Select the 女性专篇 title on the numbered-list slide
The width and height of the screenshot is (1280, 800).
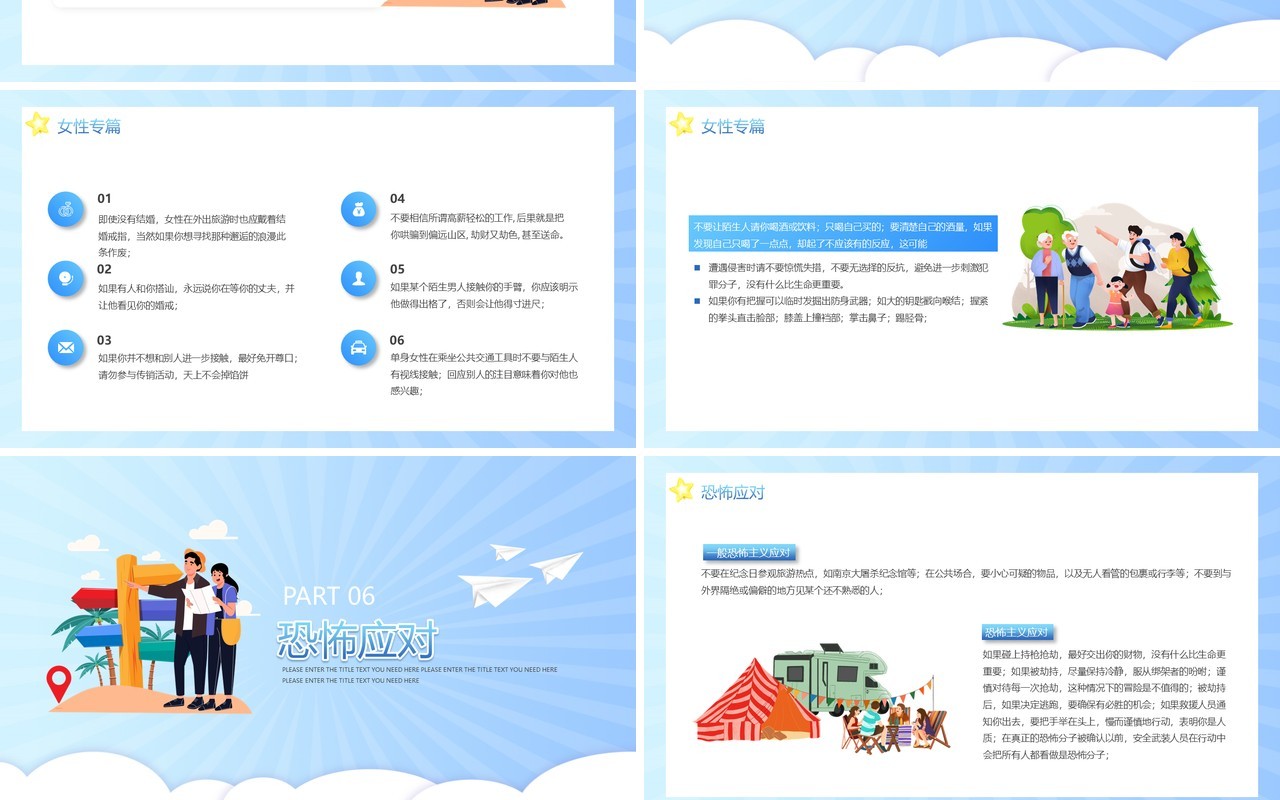89,126
